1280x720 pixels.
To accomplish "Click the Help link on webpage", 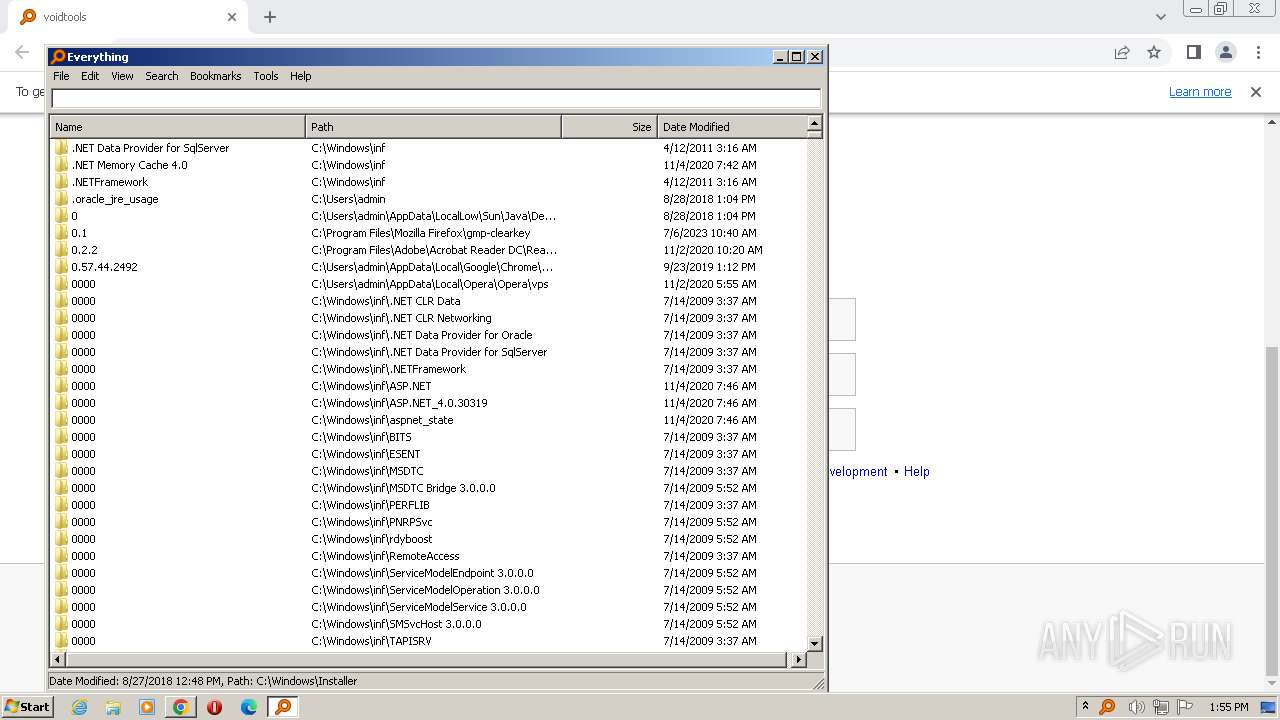I will pos(917,472).
